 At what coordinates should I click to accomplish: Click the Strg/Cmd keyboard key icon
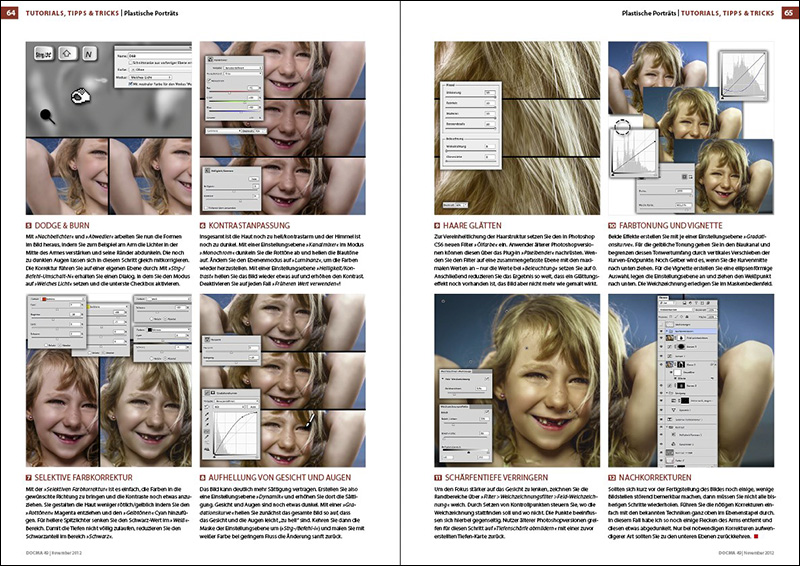point(44,54)
